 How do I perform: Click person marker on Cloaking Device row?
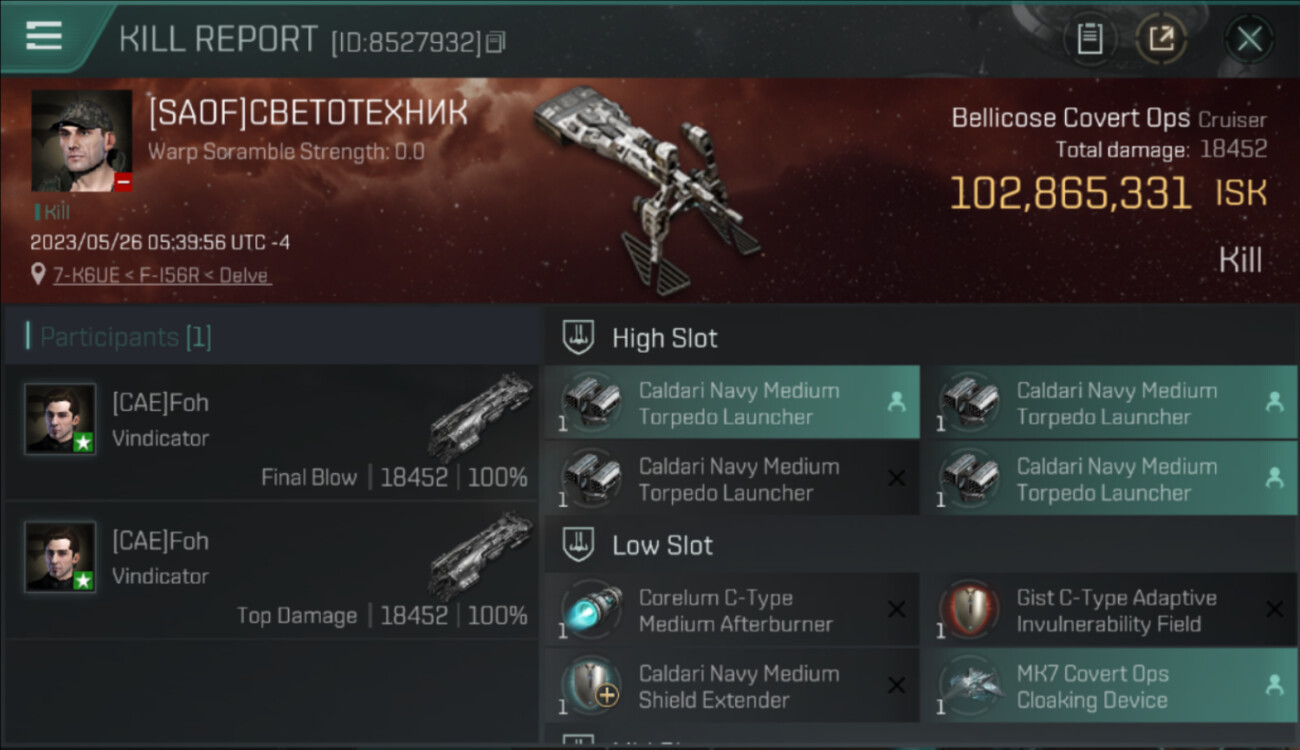pyautogui.click(x=1274, y=686)
